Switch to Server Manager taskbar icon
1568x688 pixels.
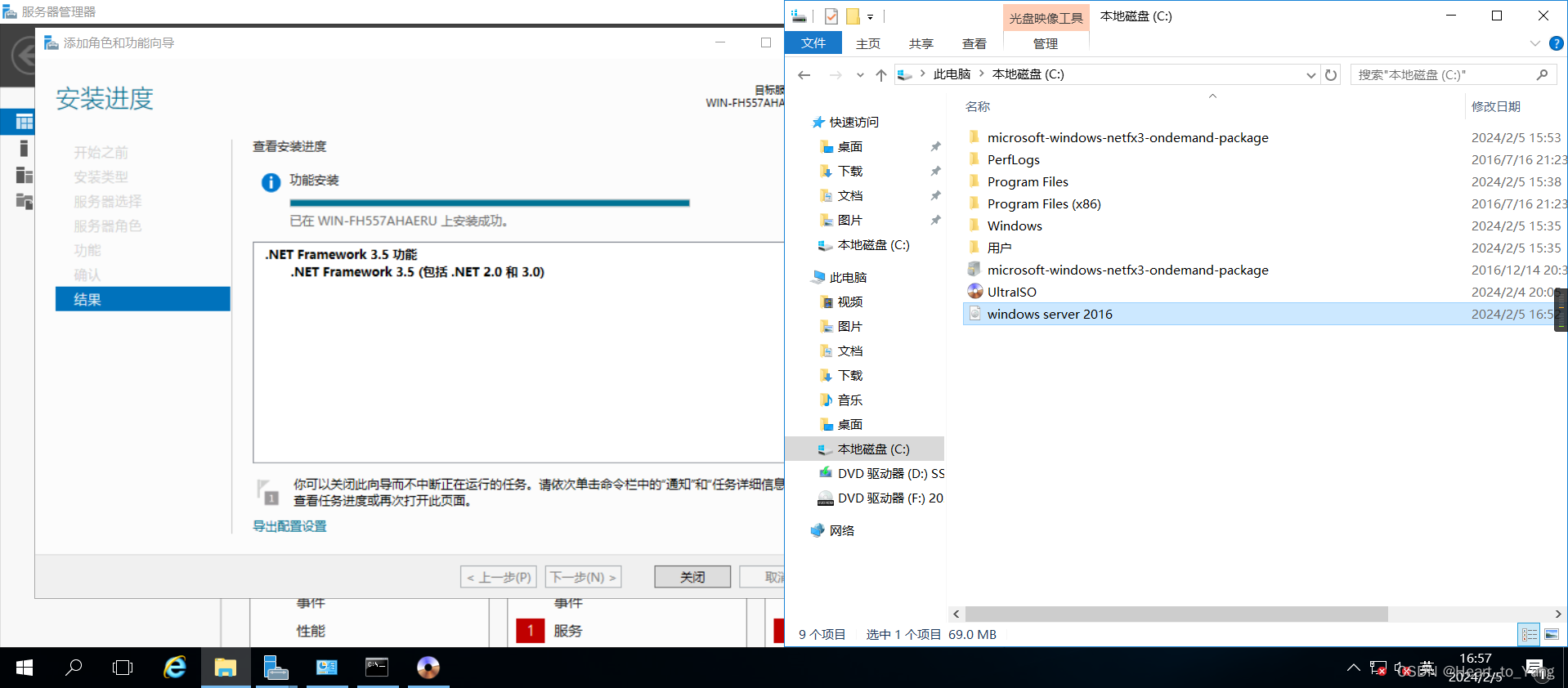[276, 668]
